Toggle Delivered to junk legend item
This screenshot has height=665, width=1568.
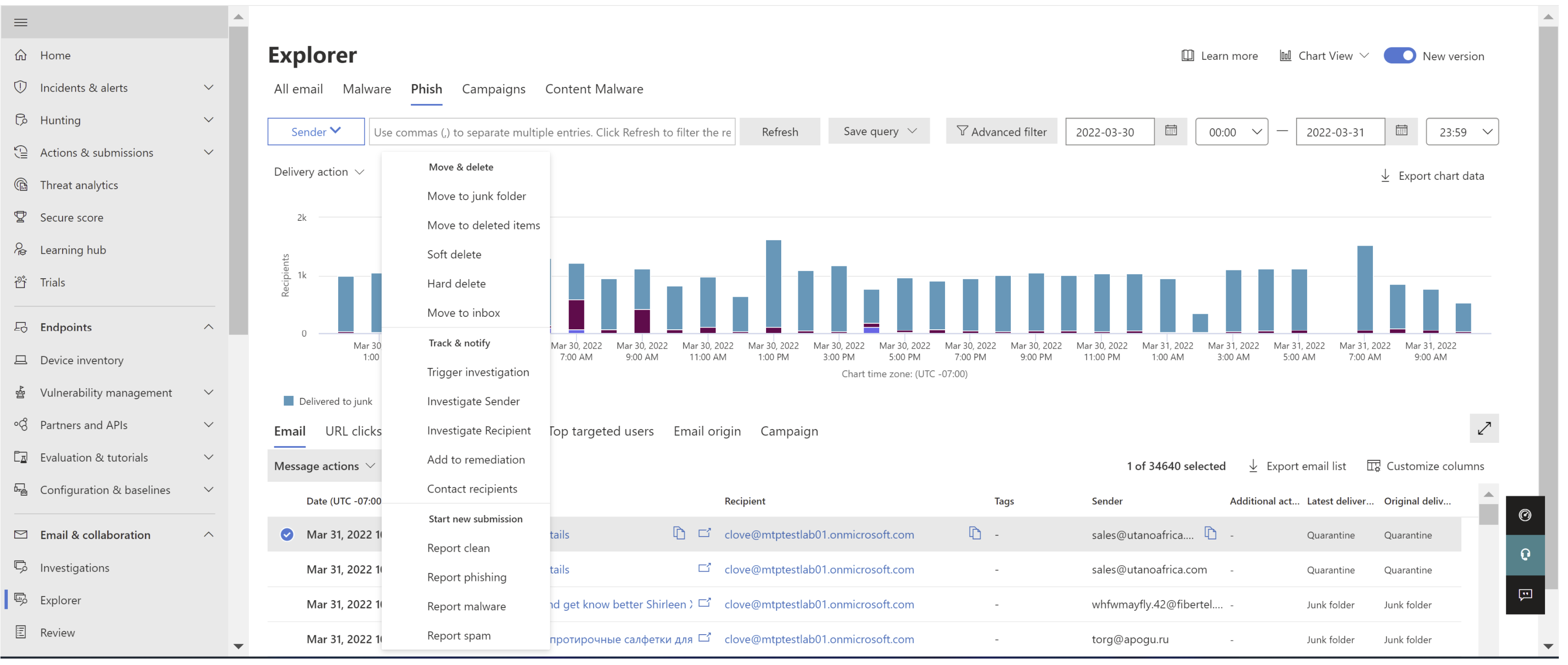[329, 401]
